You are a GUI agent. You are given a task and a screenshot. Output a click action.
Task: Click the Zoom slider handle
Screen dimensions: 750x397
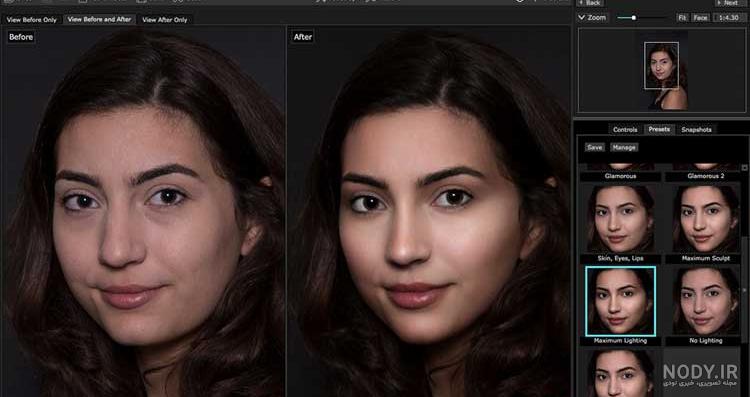click(634, 18)
